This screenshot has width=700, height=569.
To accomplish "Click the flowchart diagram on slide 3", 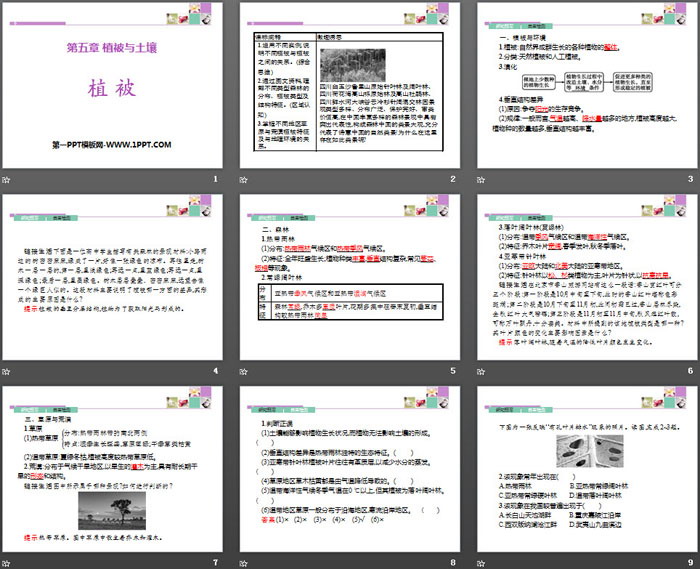I will point(587,83).
